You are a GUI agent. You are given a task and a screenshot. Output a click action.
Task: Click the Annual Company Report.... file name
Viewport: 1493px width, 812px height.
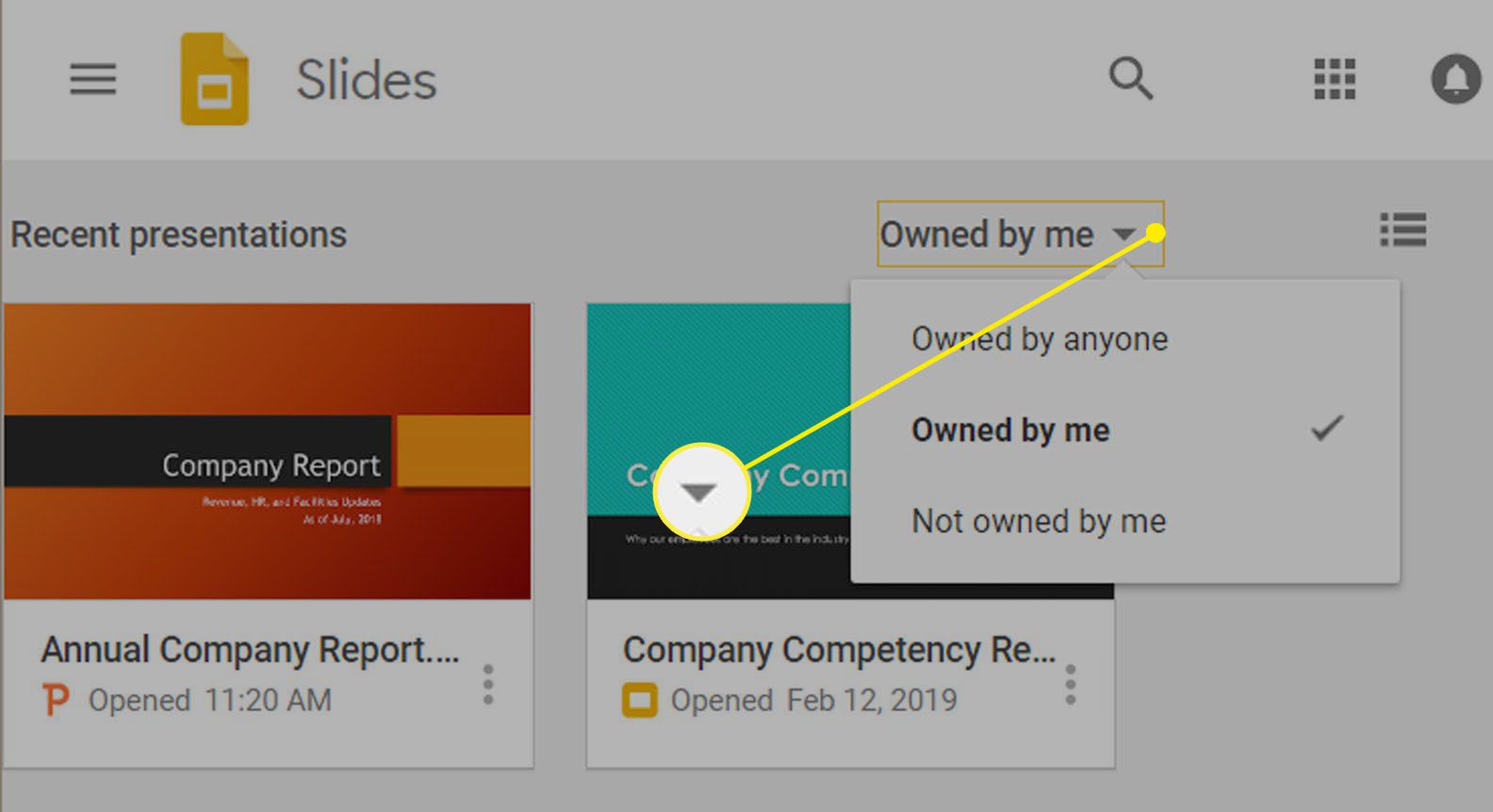coord(250,650)
